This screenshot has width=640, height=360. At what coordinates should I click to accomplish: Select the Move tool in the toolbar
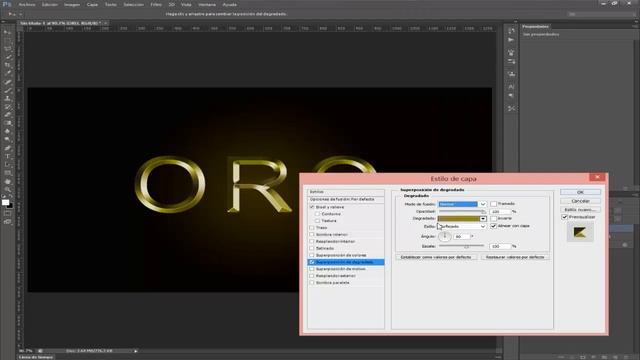pos(7,32)
